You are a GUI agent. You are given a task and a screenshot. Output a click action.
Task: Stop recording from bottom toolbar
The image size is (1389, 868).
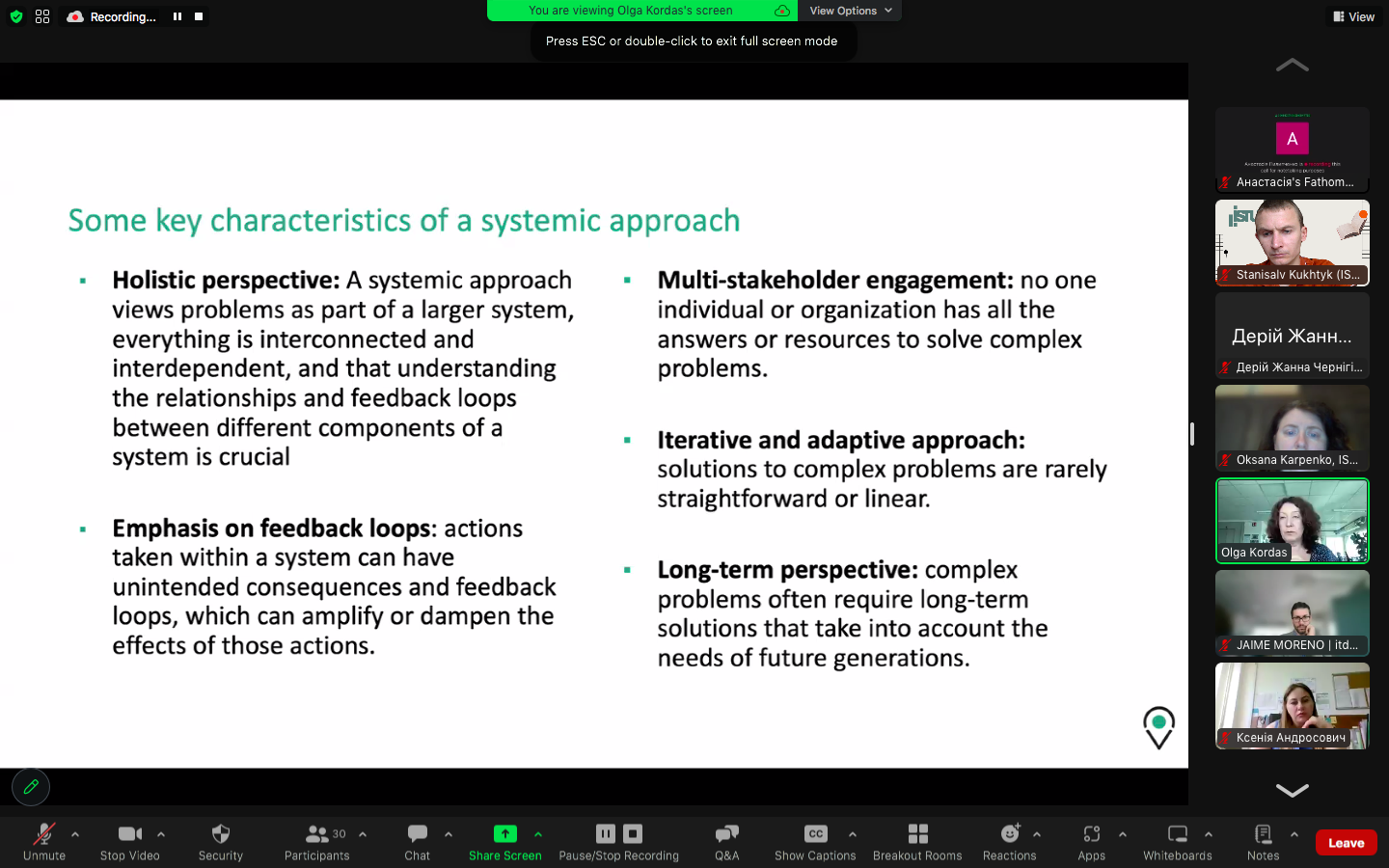coord(633,833)
